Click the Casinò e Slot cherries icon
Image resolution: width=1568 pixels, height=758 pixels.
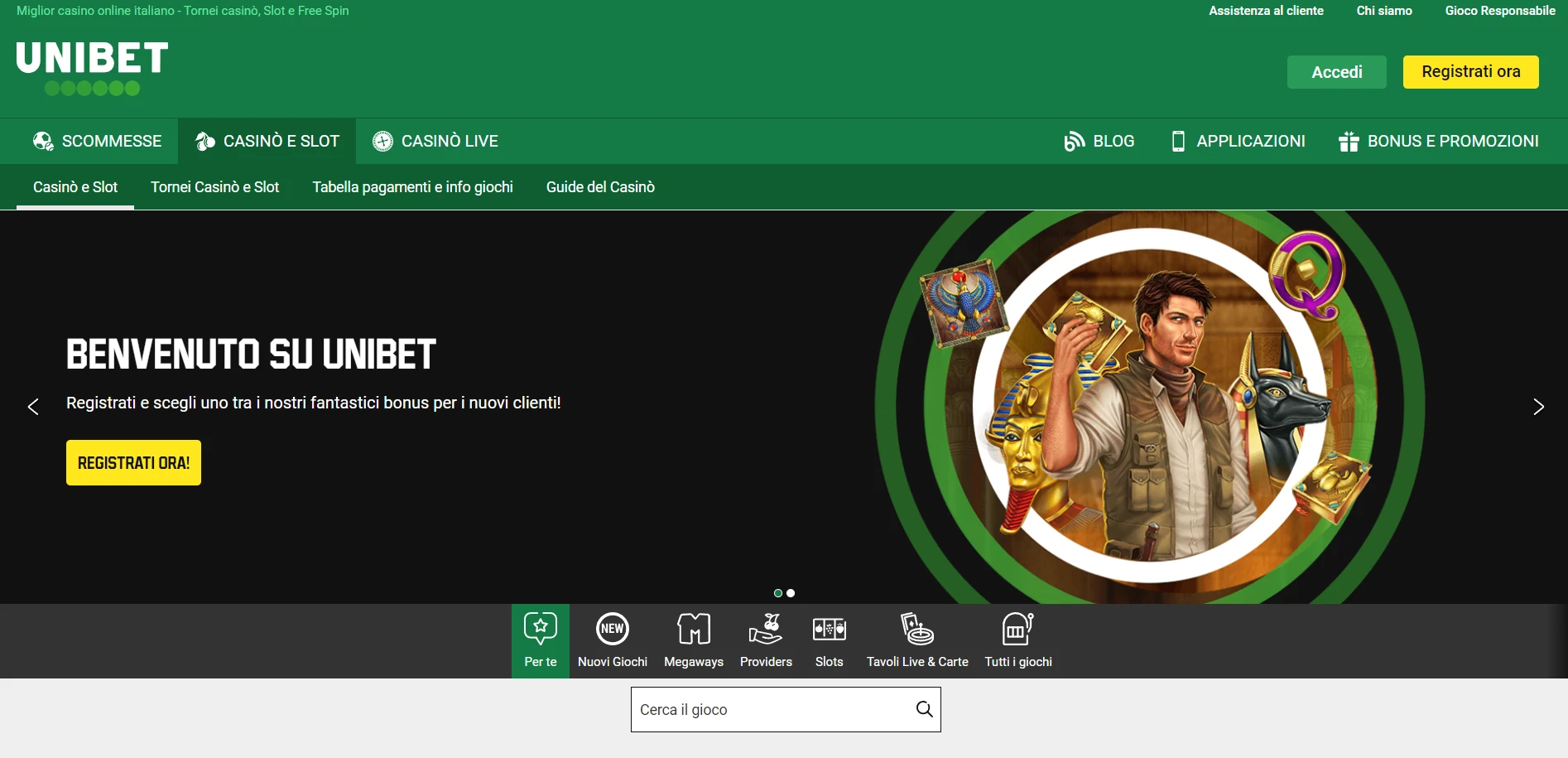pyautogui.click(x=204, y=142)
